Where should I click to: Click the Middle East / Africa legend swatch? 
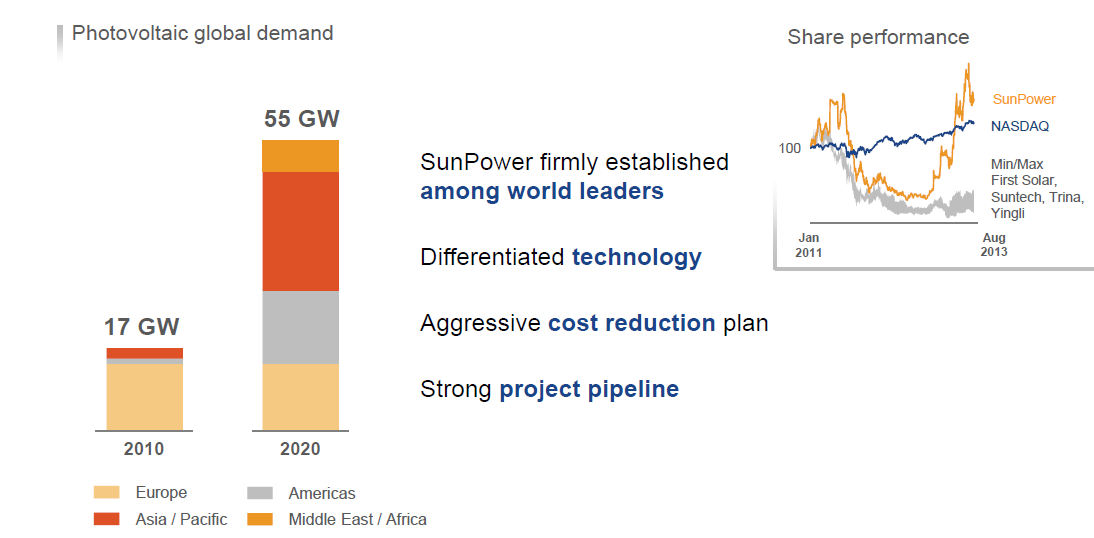[x=260, y=519]
